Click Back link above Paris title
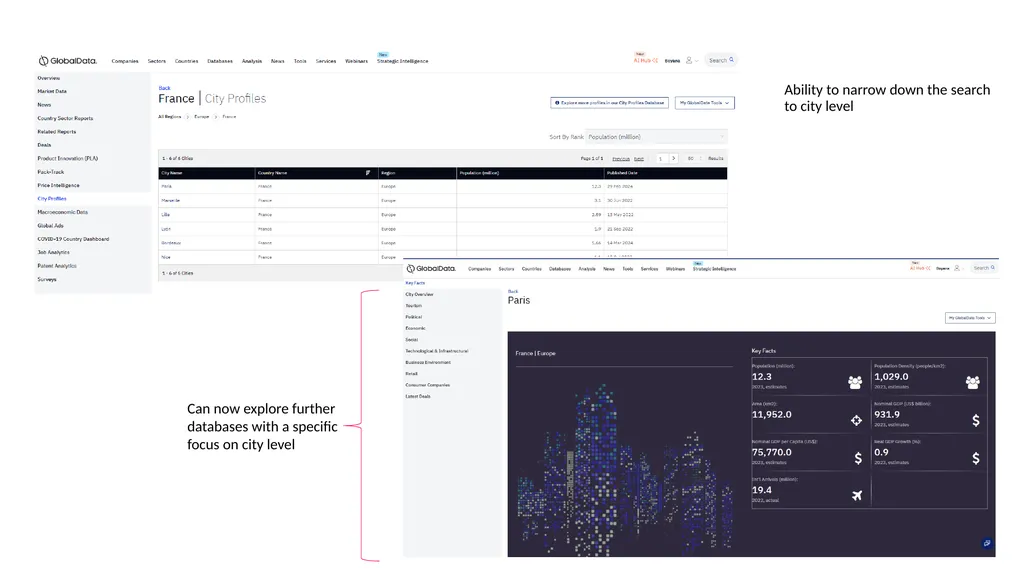Viewport: 1024px width, 575px height. tap(513, 291)
